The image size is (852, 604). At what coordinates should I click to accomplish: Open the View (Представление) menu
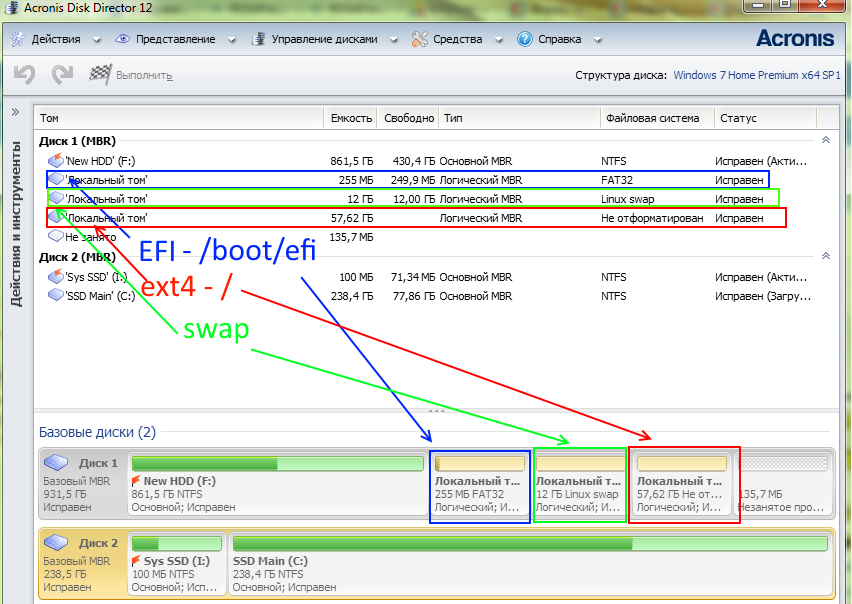[x=176, y=39]
